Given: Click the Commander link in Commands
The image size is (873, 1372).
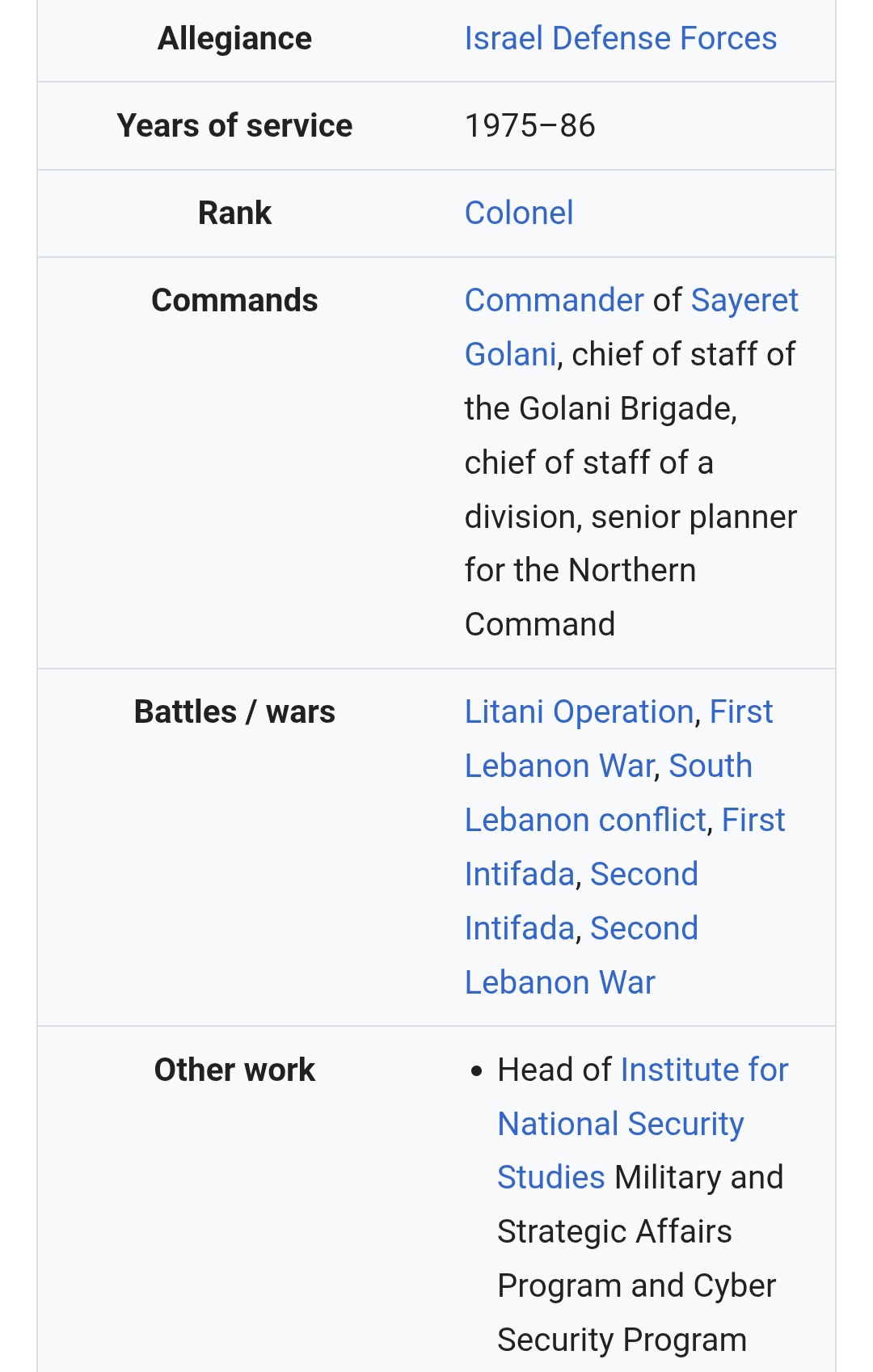Looking at the screenshot, I should click(x=554, y=301).
